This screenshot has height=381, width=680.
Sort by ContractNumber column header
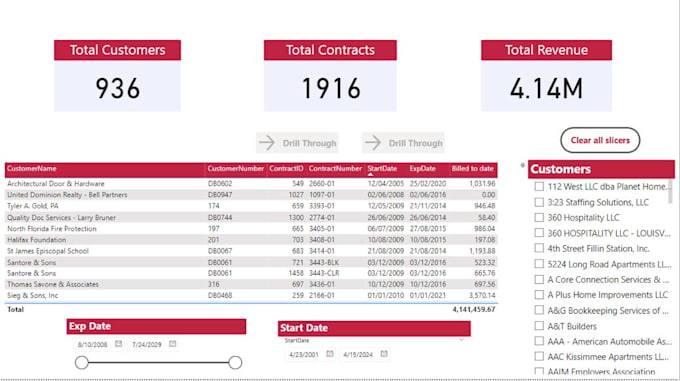(335, 169)
